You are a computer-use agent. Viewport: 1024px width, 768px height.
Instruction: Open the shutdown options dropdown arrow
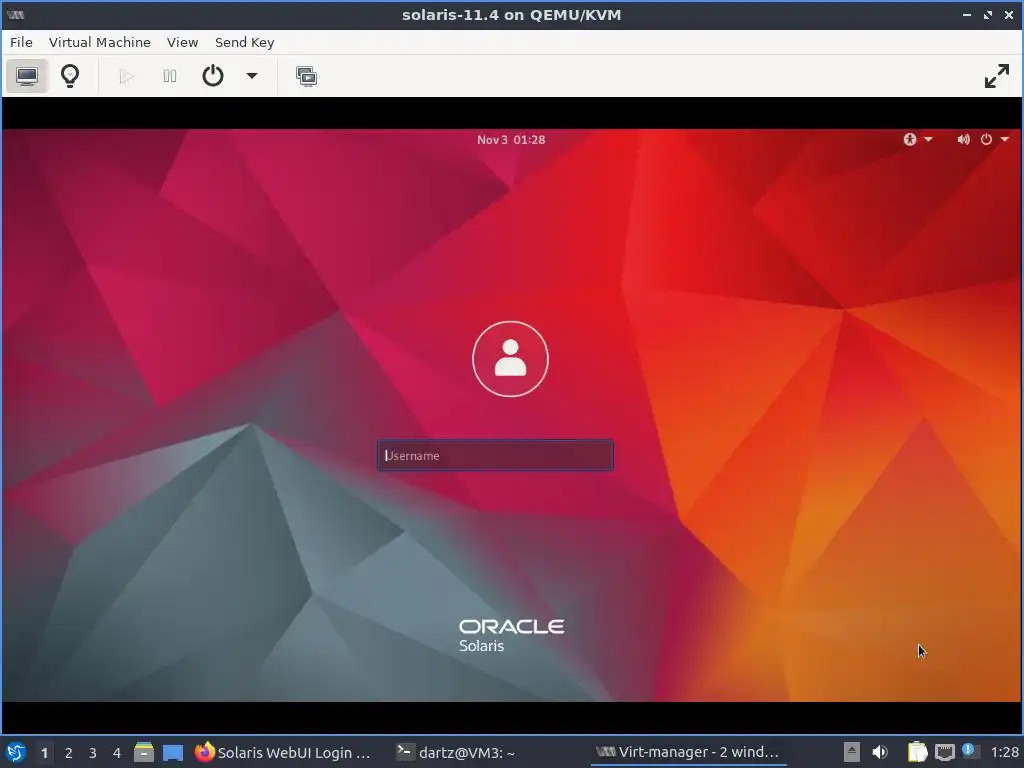coord(251,76)
